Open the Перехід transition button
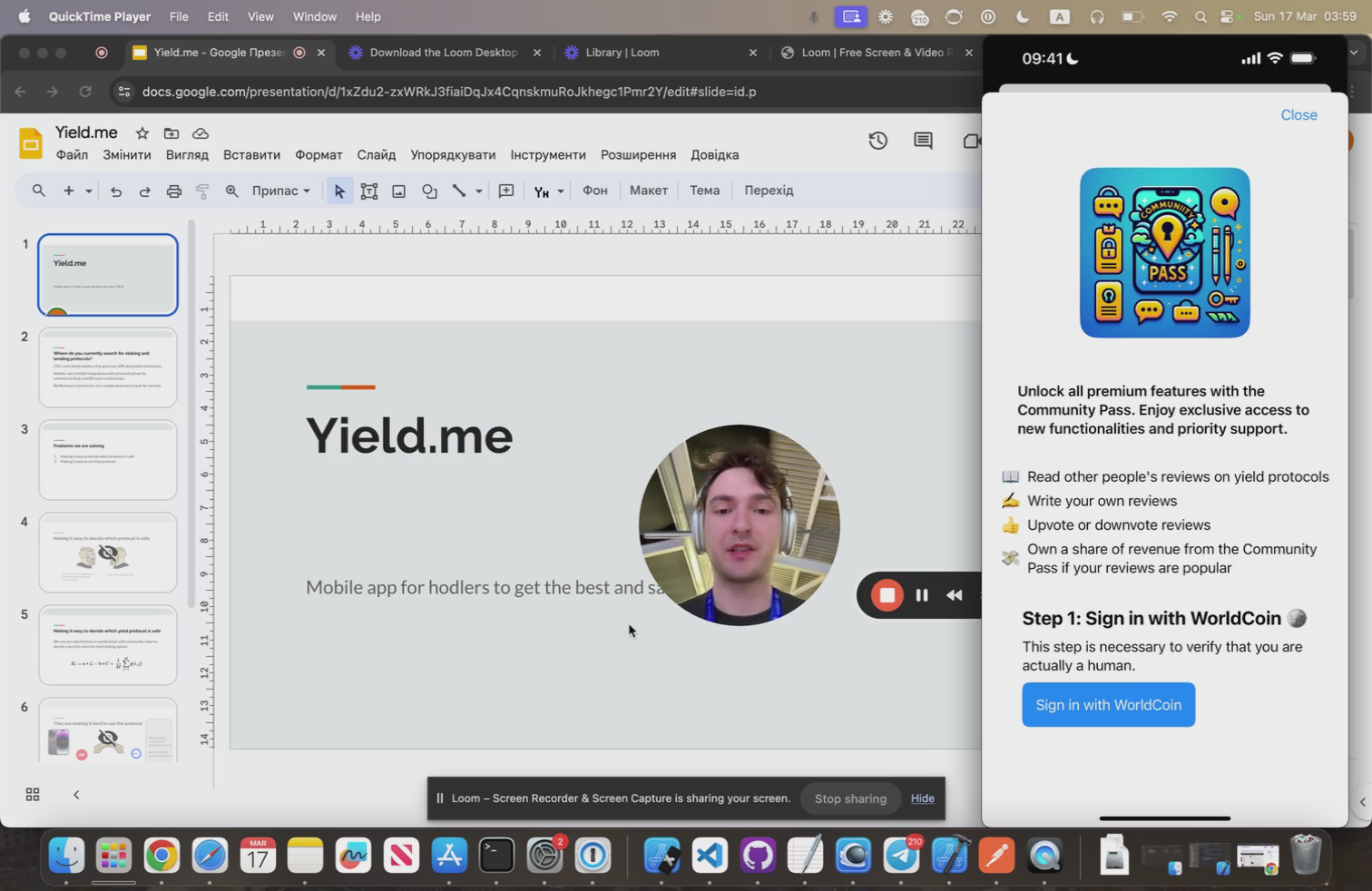Viewport: 1372px width, 891px height. tap(769, 191)
